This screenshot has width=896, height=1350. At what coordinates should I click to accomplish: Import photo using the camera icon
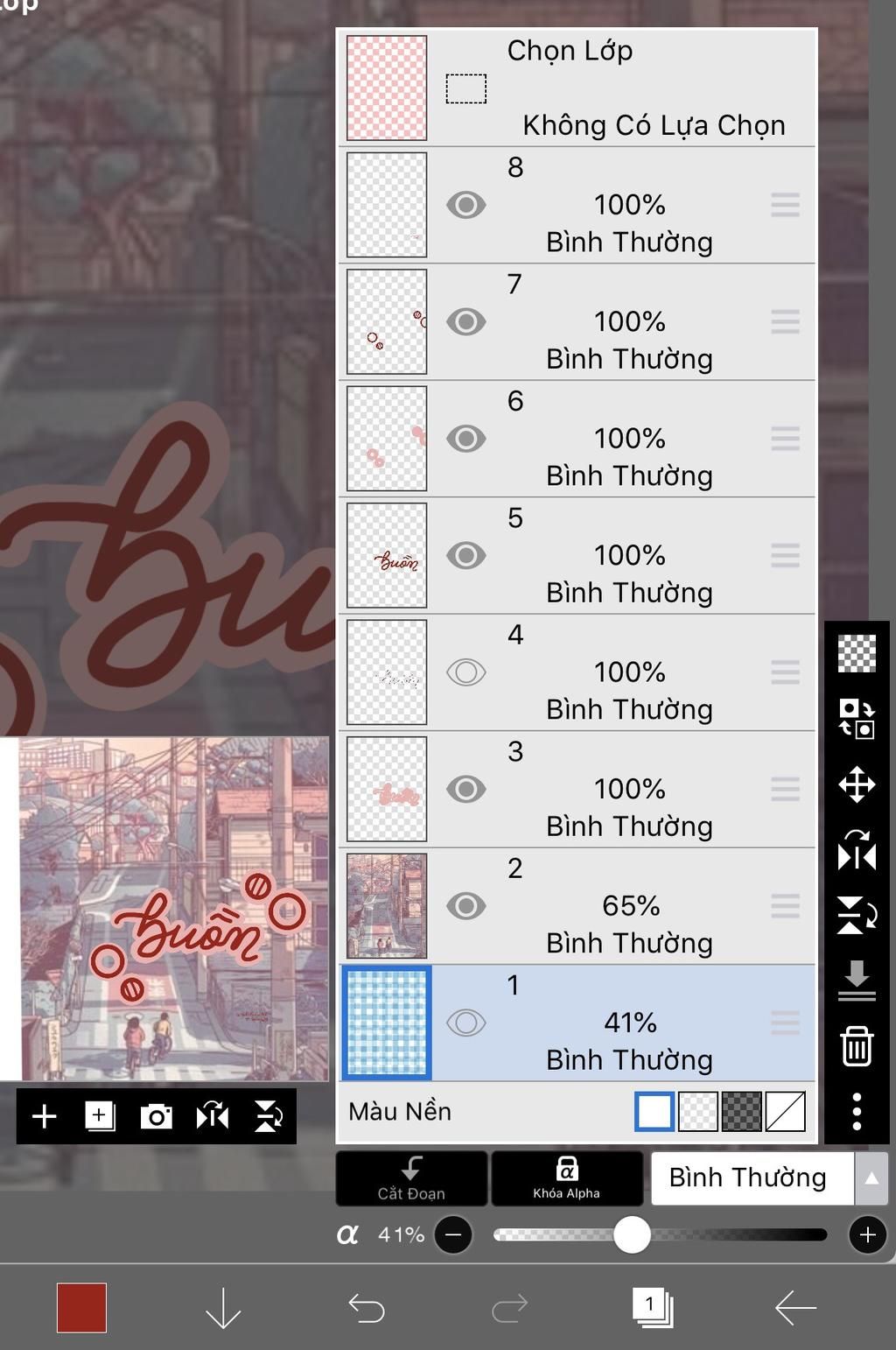pos(156,1116)
